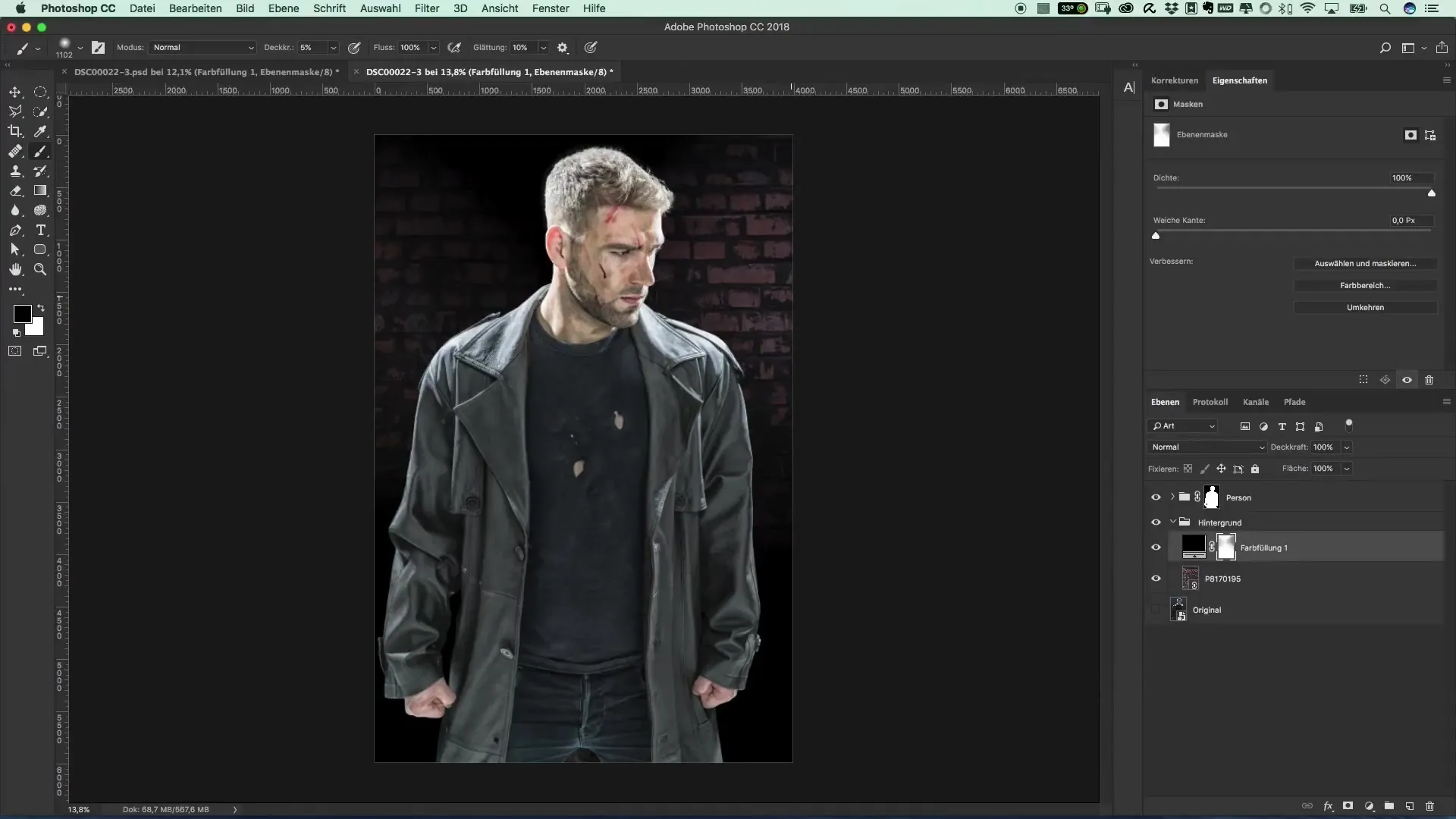This screenshot has height=819, width=1456.
Task: Switch to the Kanäle tab
Action: [1256, 402]
